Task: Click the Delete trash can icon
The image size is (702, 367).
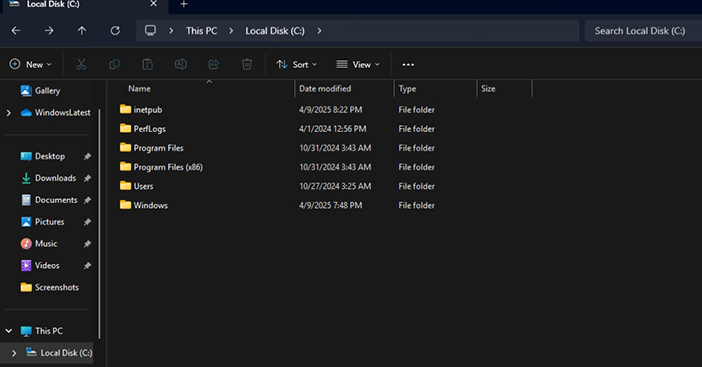Action: click(x=247, y=64)
